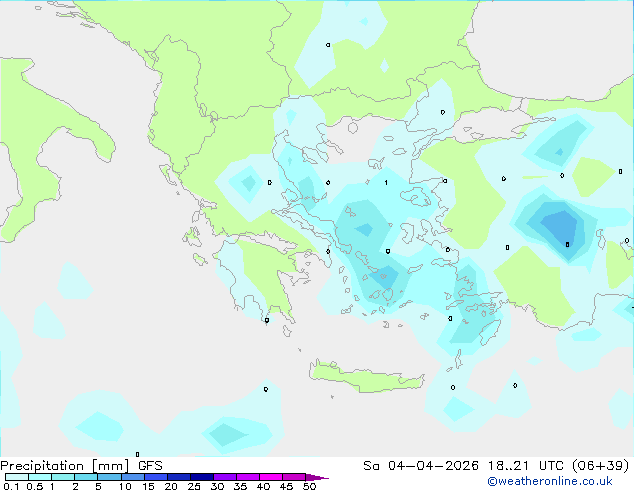Pick the legend swatch between 35 and 40
Image resolution: width=634 pixels, height=490 pixels.
tap(248, 477)
